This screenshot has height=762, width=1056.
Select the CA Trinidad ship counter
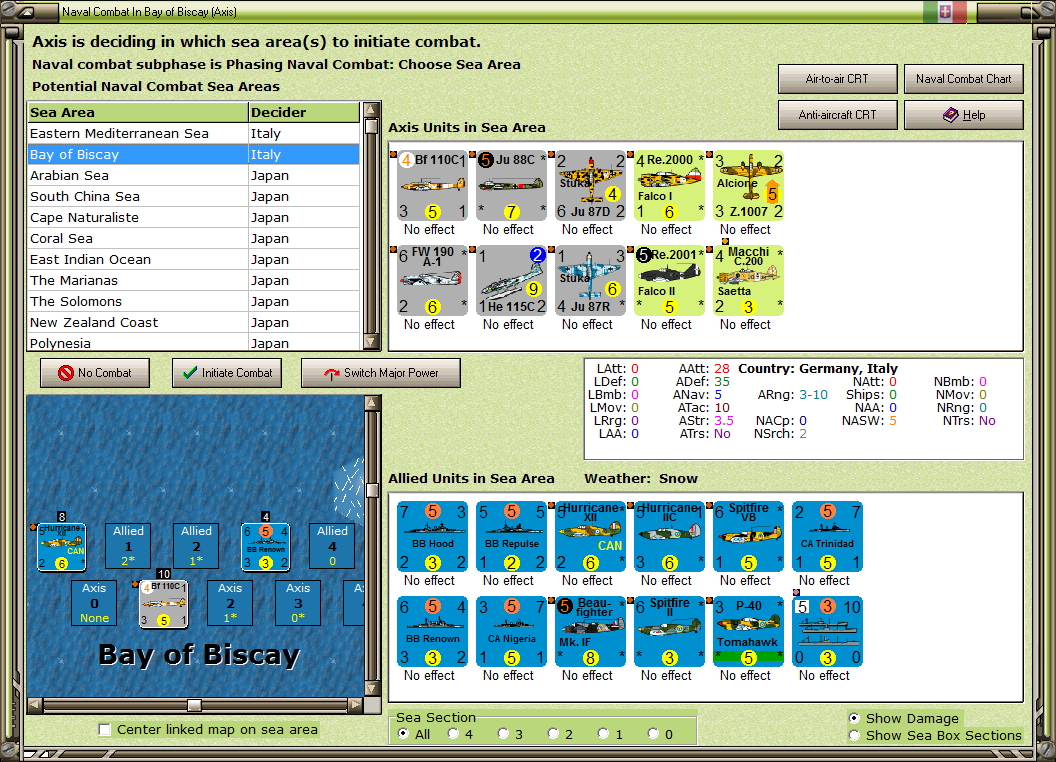click(x=827, y=536)
